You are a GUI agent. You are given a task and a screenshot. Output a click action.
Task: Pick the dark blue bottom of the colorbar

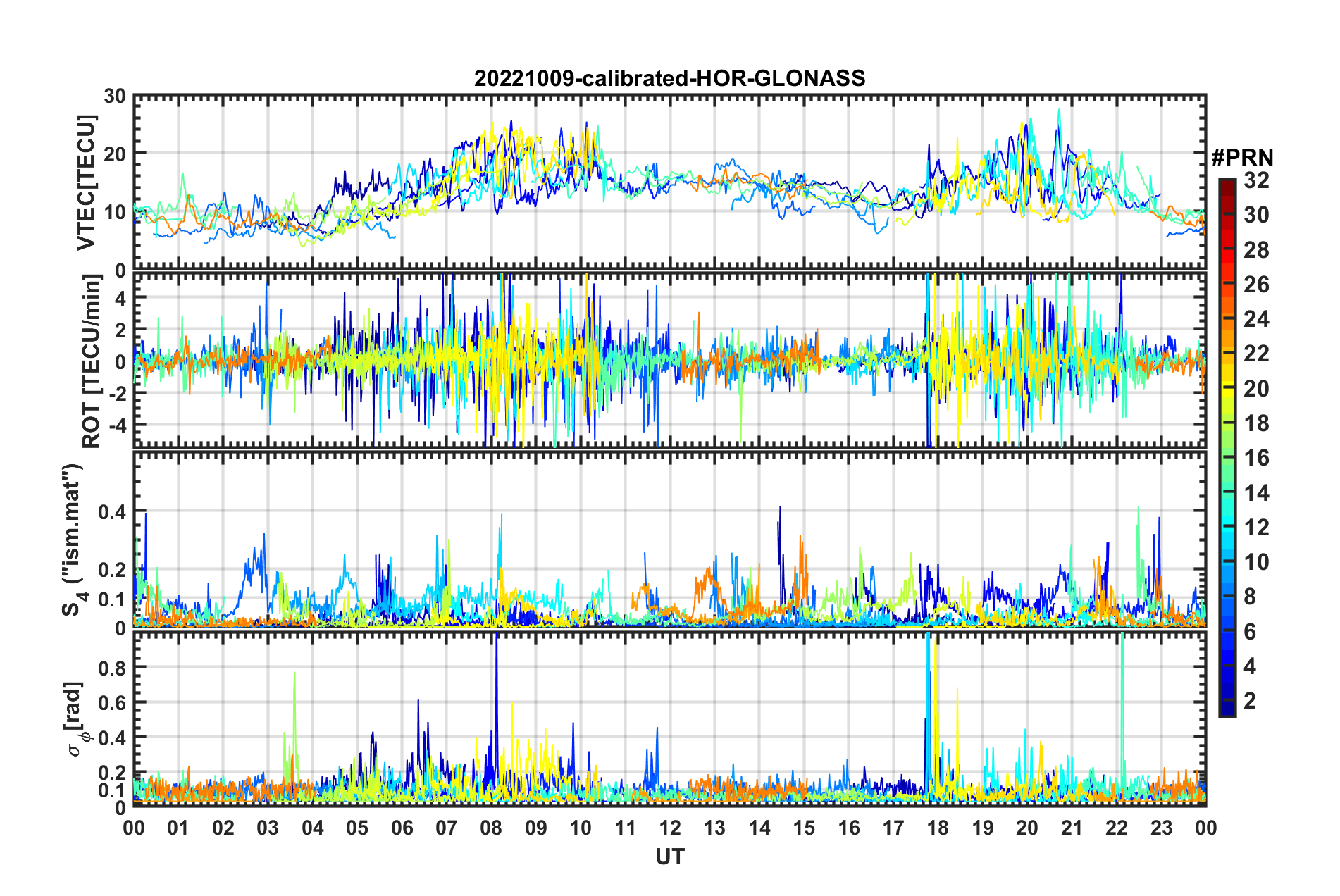point(1227,711)
